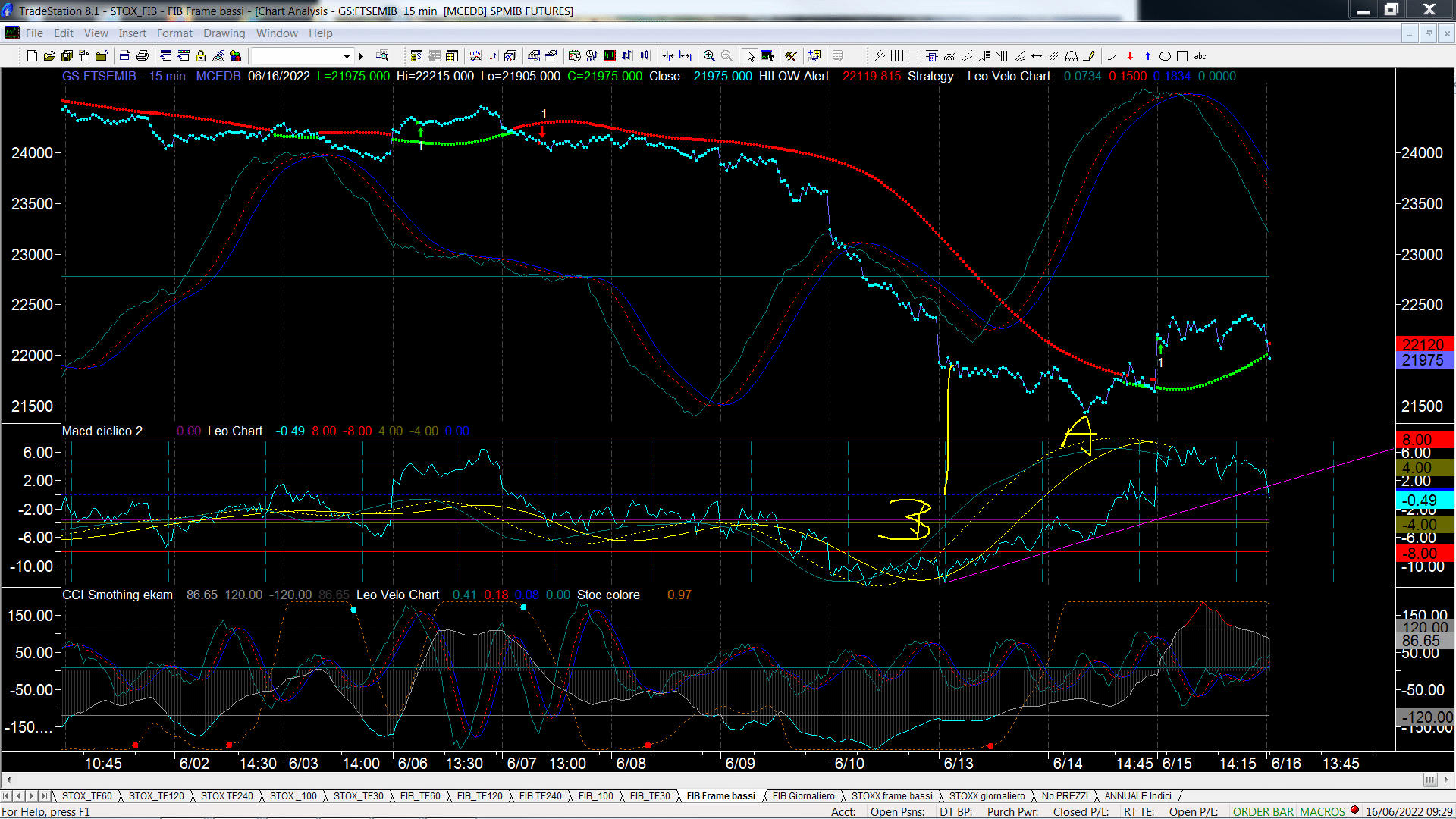The height and width of the screenshot is (819, 1456).
Task: Click the symbol lookup magnifier icon
Action: pyautogui.click(x=382, y=55)
